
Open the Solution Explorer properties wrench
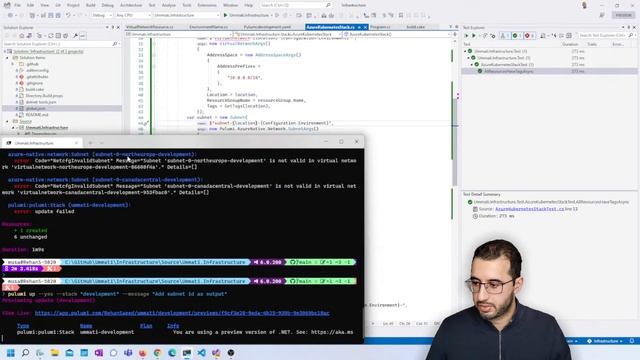[x=76, y=36]
